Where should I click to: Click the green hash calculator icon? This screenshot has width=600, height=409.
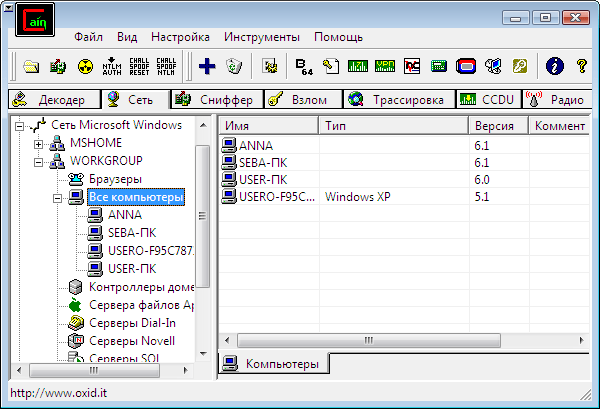click(439, 66)
